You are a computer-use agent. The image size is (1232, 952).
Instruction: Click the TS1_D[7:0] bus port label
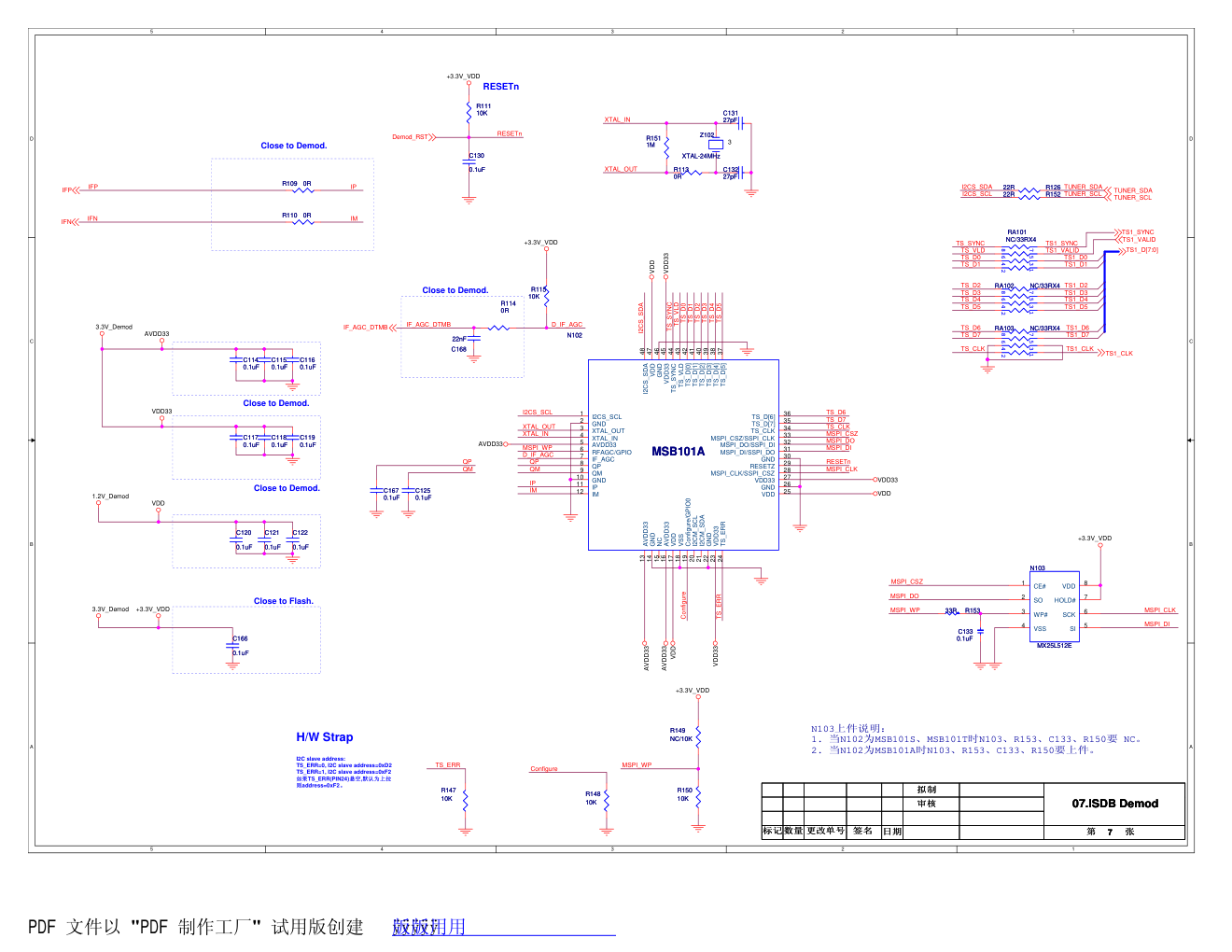point(1141,250)
